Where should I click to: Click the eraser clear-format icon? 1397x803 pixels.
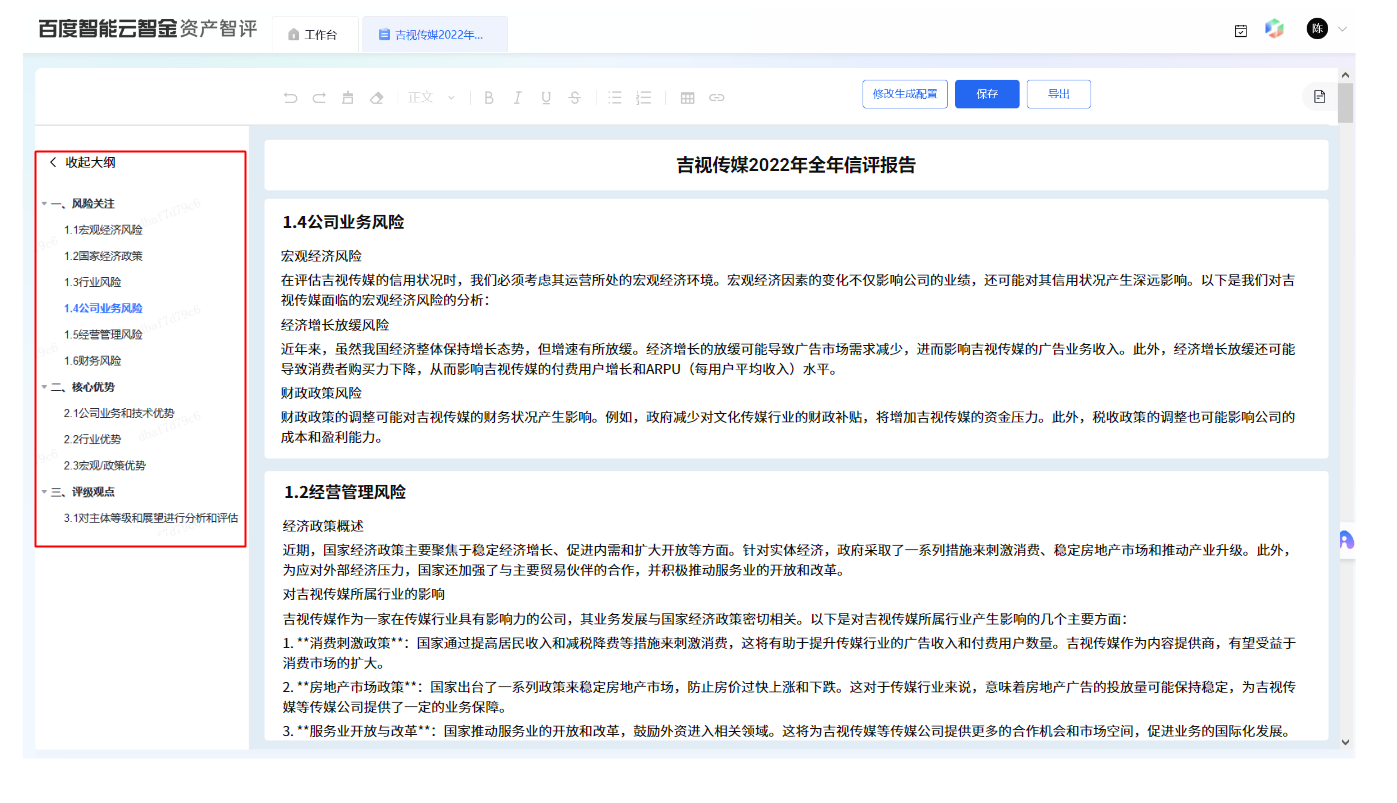point(377,97)
